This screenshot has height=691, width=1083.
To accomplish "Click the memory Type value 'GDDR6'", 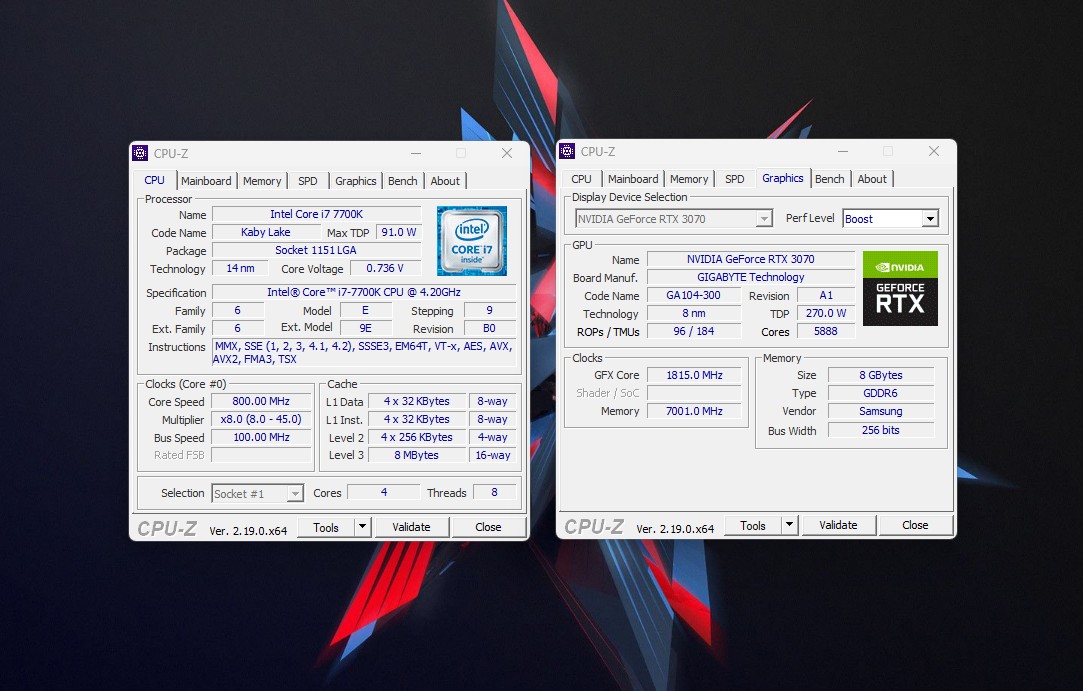I will [881, 393].
